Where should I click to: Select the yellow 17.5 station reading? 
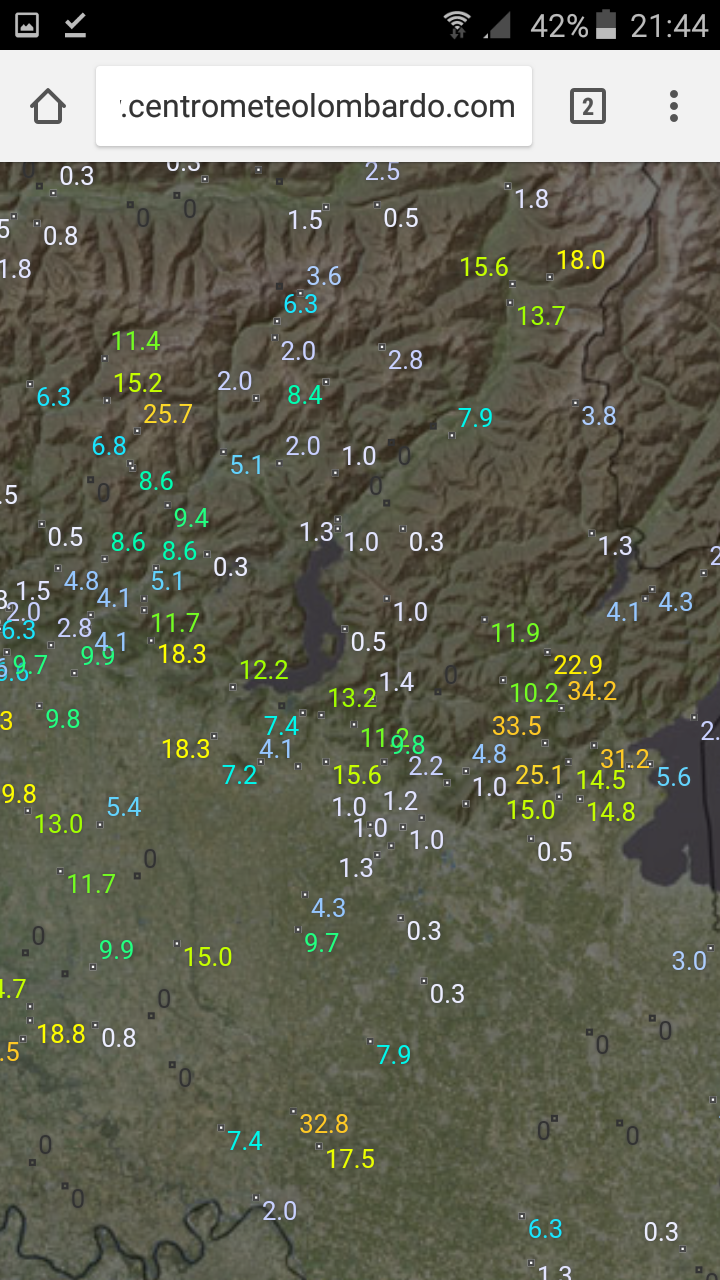click(350, 1159)
